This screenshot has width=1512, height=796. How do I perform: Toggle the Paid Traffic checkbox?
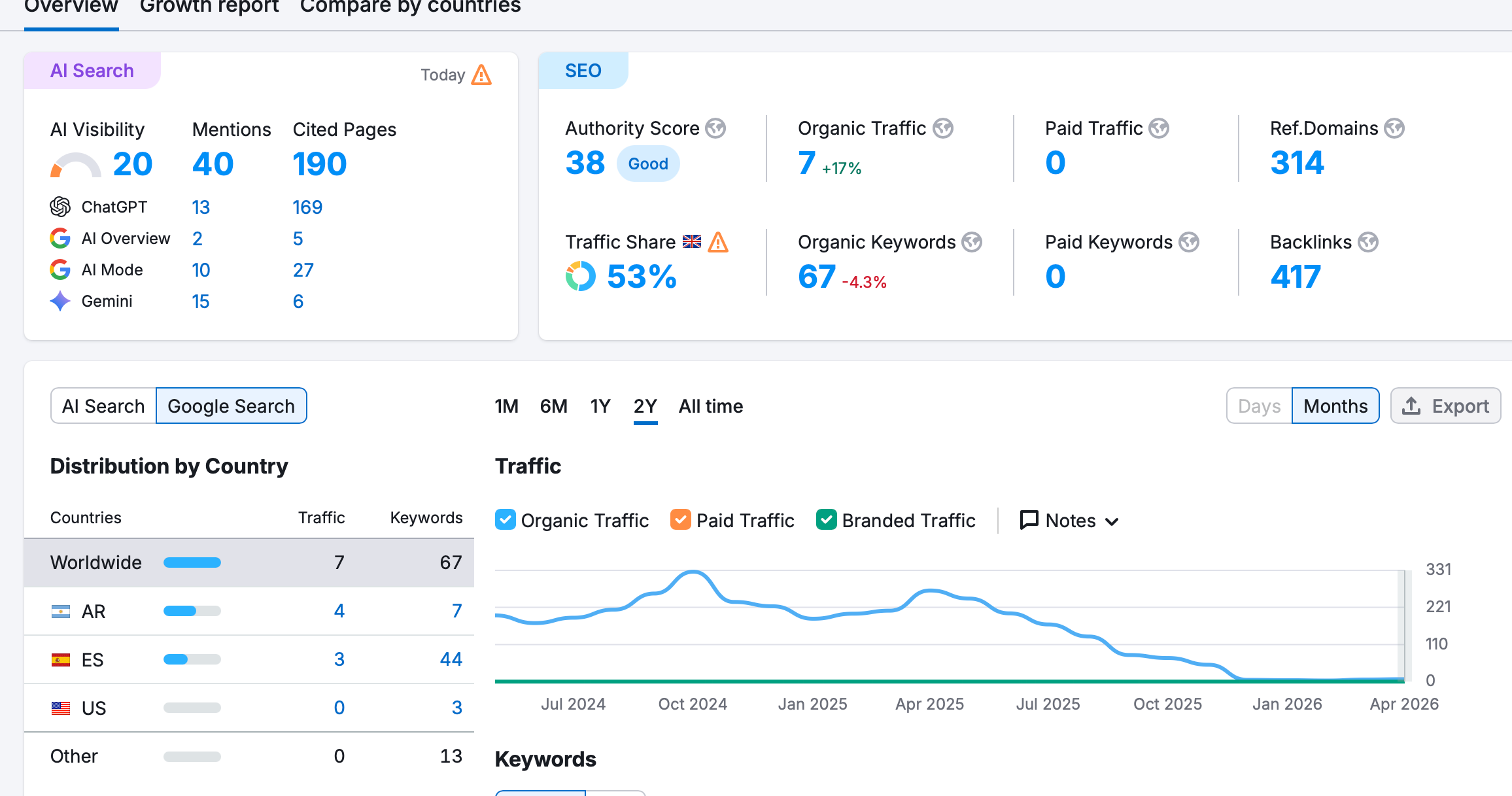(x=681, y=520)
